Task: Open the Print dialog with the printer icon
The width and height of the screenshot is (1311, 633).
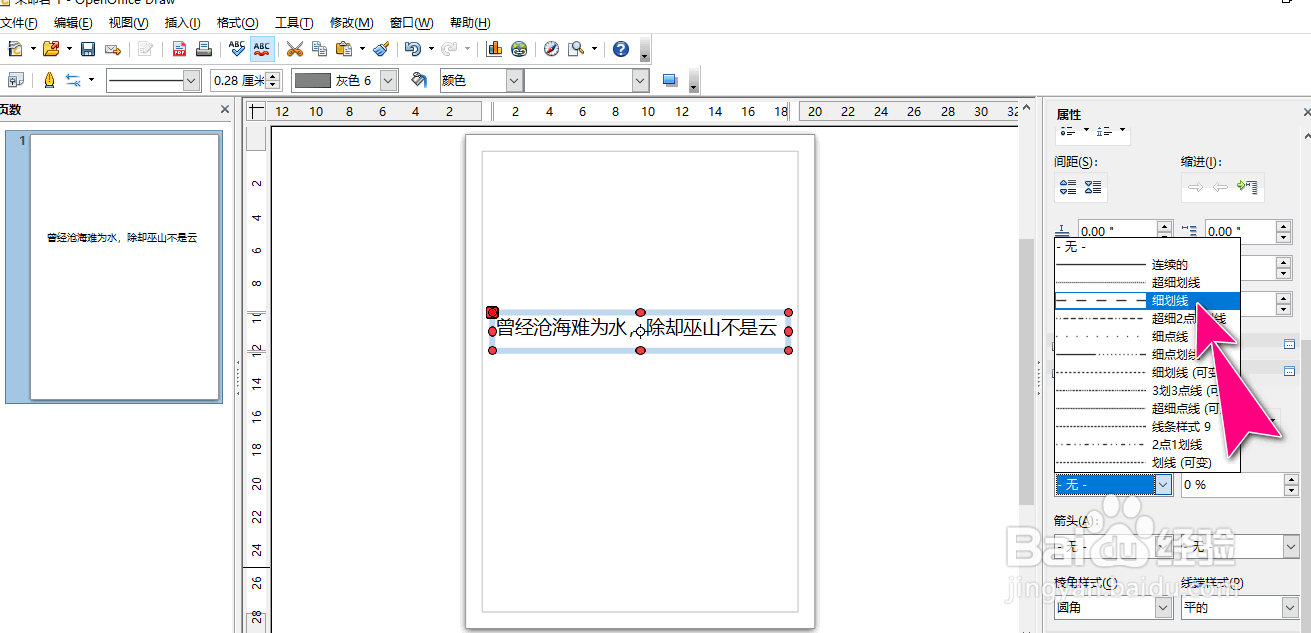Action: (203, 48)
